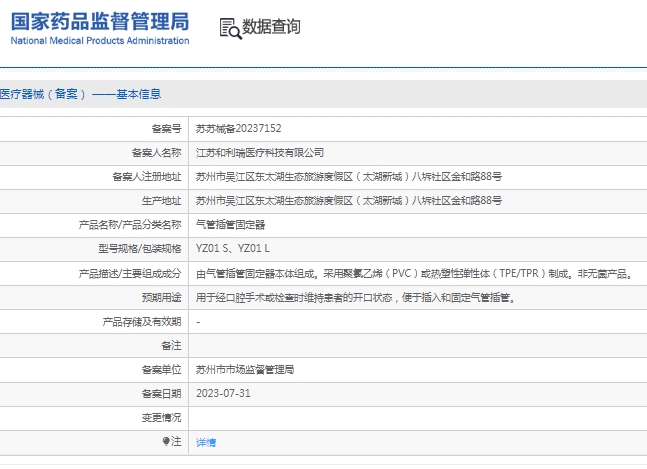
Task: Click the 备案人名称 row label
Action: click(157, 153)
